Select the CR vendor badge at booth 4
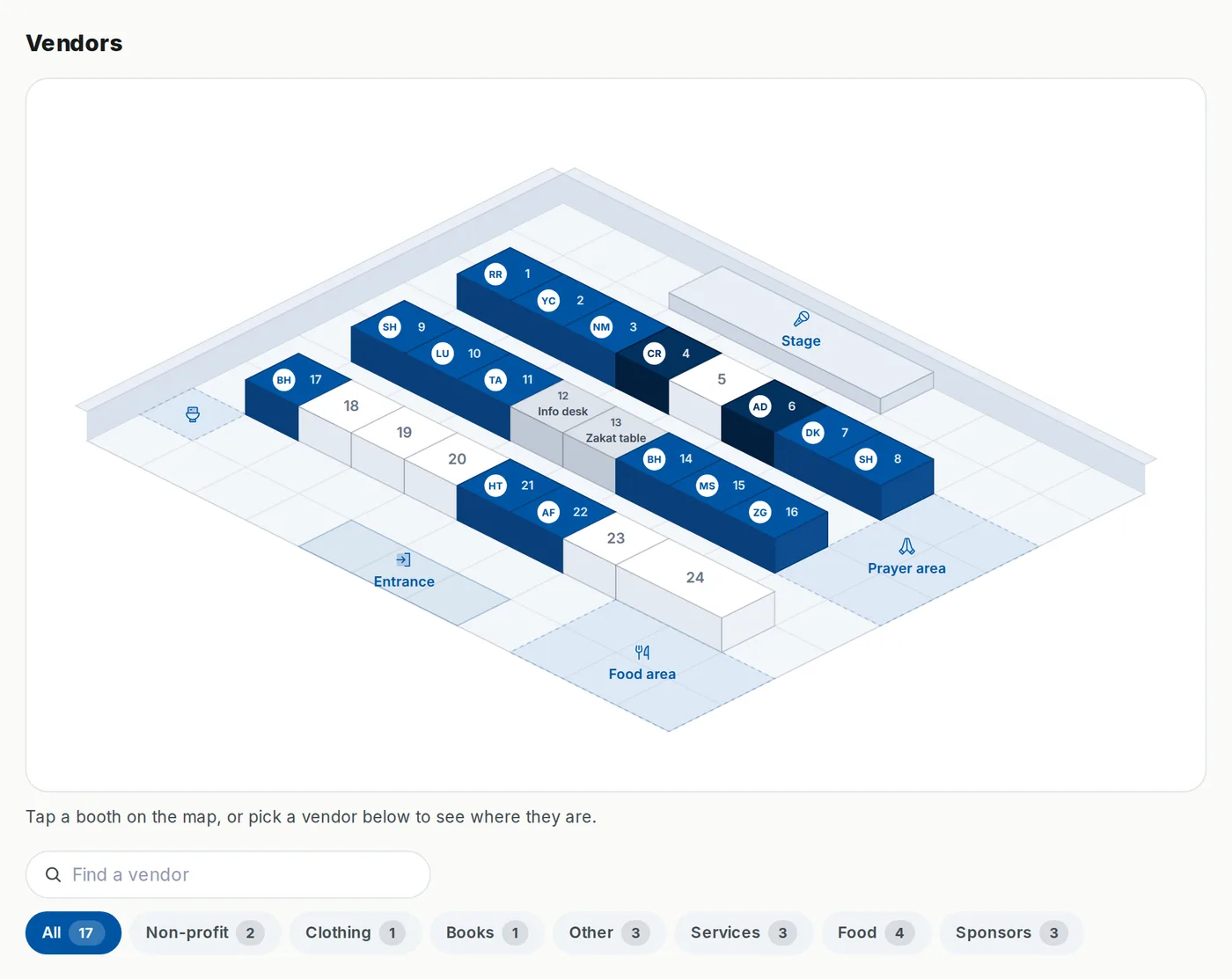 (x=654, y=354)
